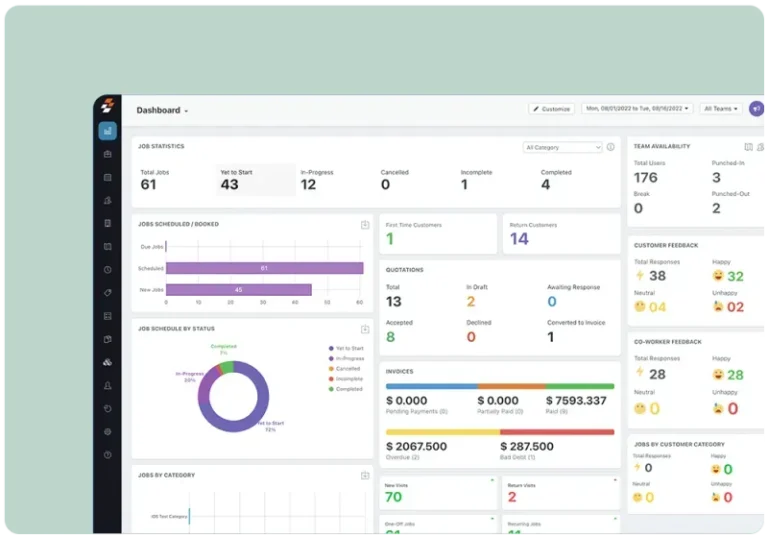Image resolution: width=768 pixels, height=538 pixels.
Task: Click the purple announcement megaphone icon
Action: (x=756, y=109)
